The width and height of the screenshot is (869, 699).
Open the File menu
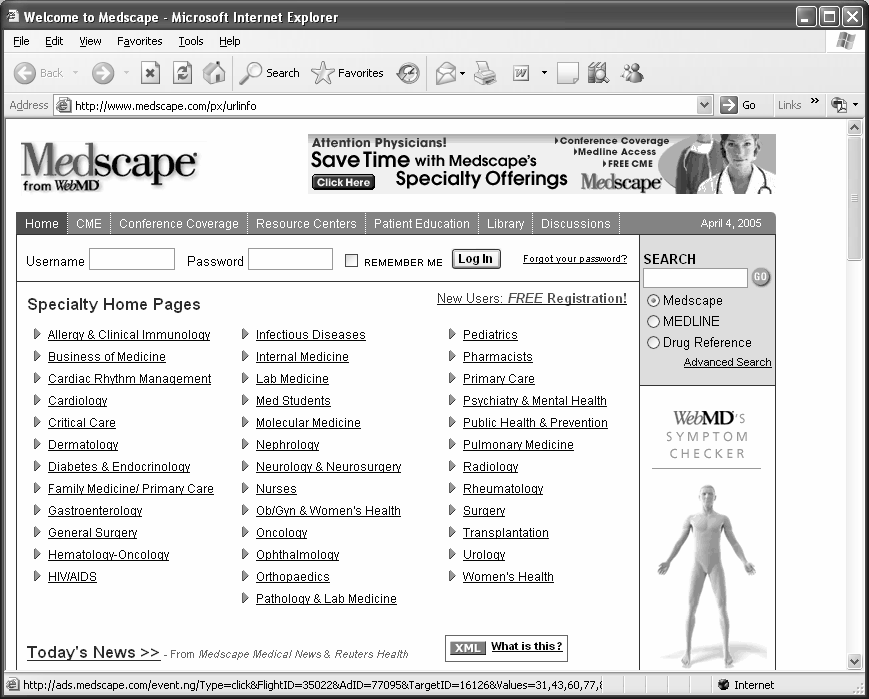(21, 41)
